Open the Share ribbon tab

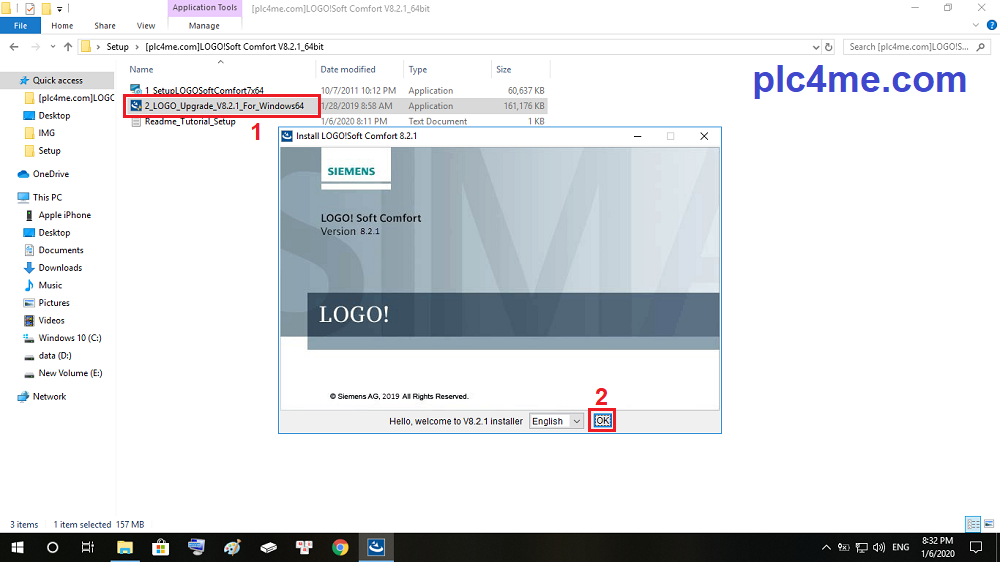104,25
